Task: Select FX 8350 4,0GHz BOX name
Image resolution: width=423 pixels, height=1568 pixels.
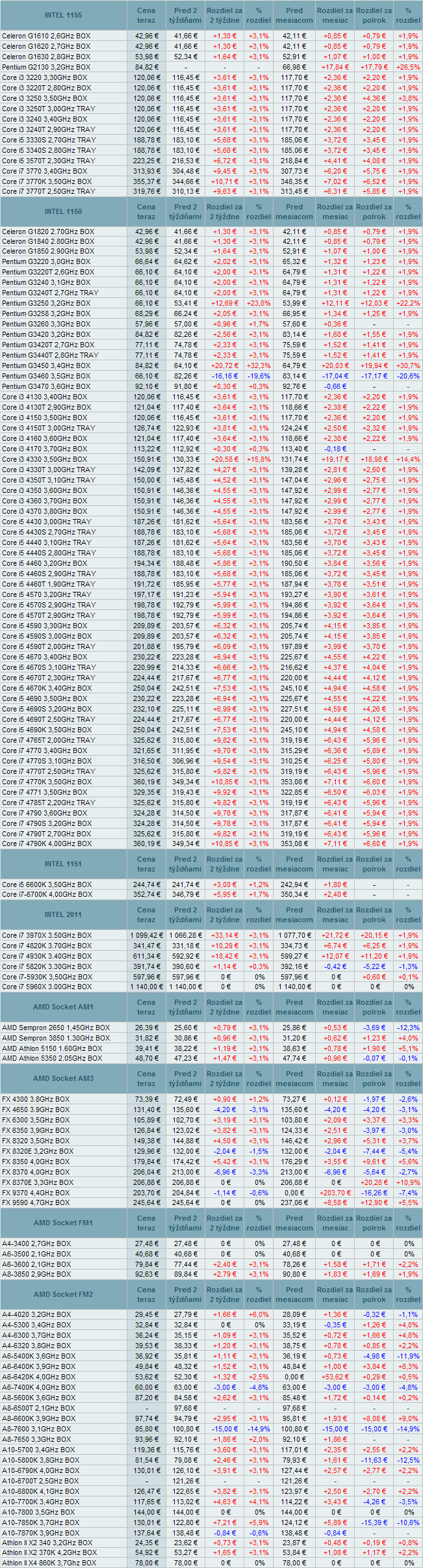Action: pyautogui.click(x=36, y=1162)
